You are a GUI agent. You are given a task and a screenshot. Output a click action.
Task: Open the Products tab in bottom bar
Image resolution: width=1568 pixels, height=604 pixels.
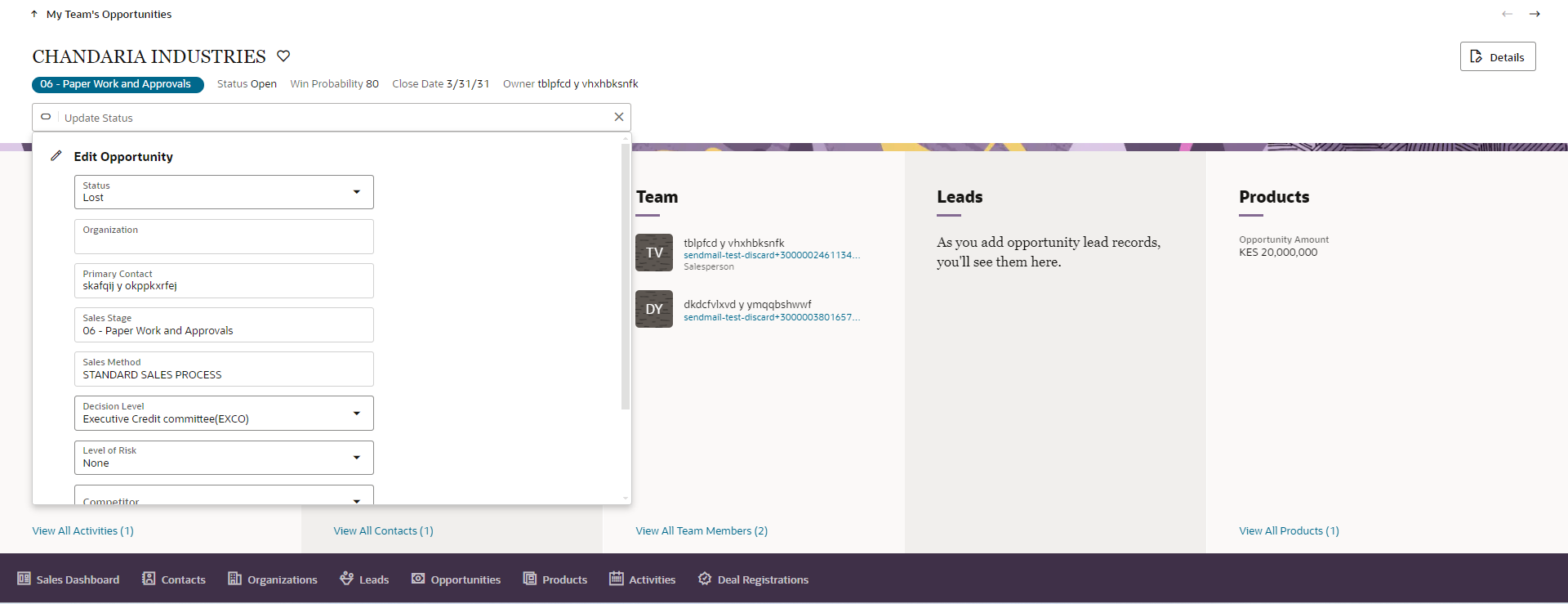coord(555,579)
